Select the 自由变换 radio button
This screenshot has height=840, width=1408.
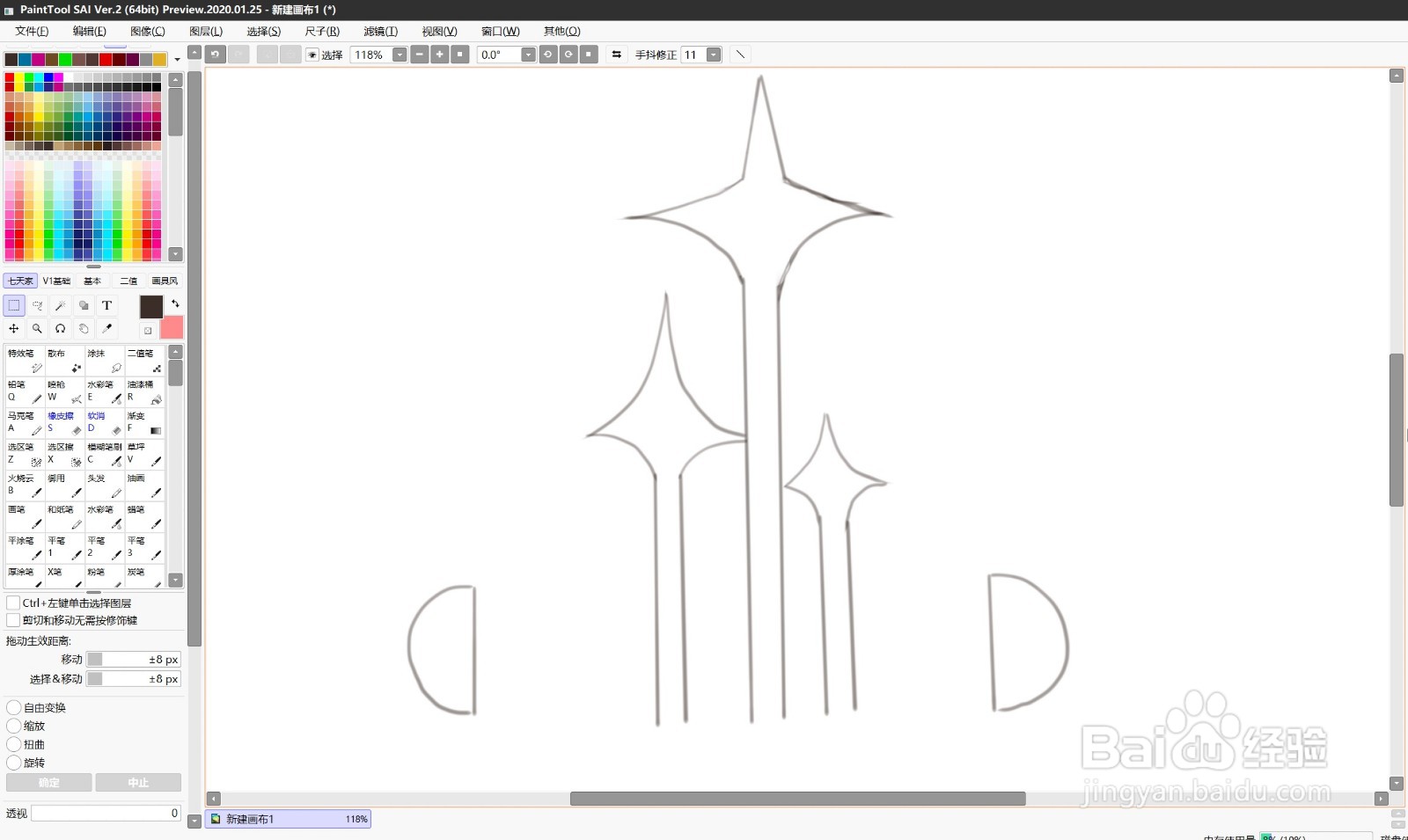13,706
